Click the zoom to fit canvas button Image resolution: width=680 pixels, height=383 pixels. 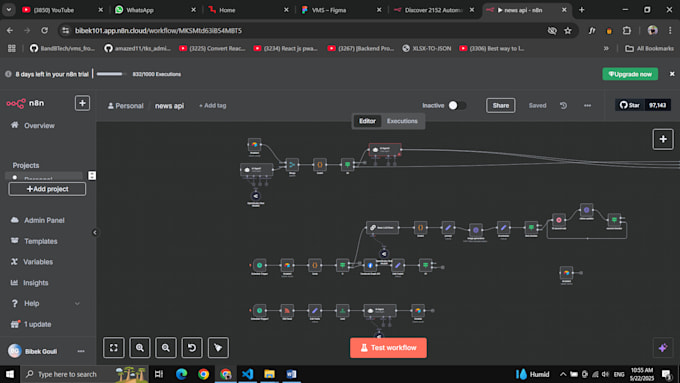pos(114,347)
